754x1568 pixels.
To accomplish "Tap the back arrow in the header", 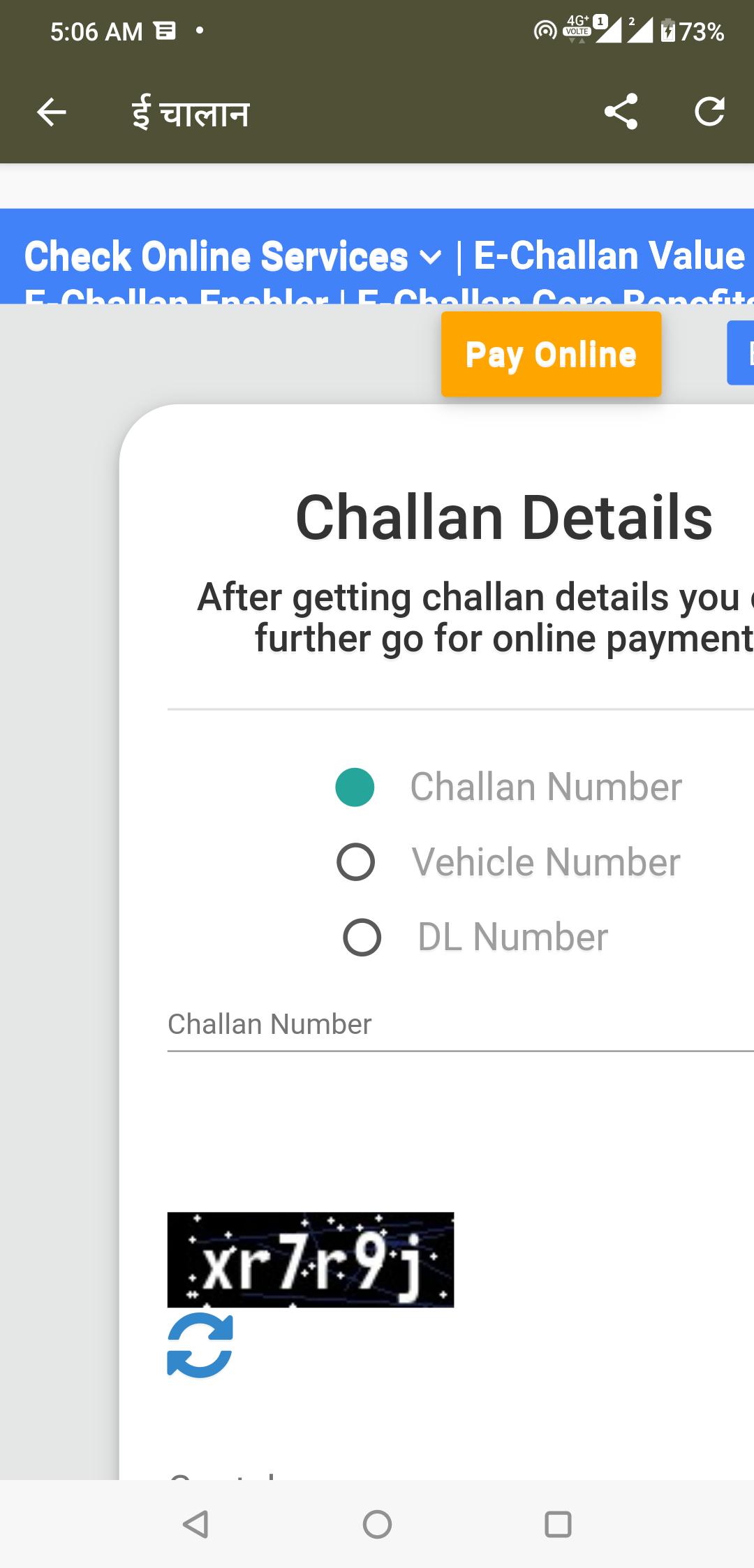I will point(51,112).
